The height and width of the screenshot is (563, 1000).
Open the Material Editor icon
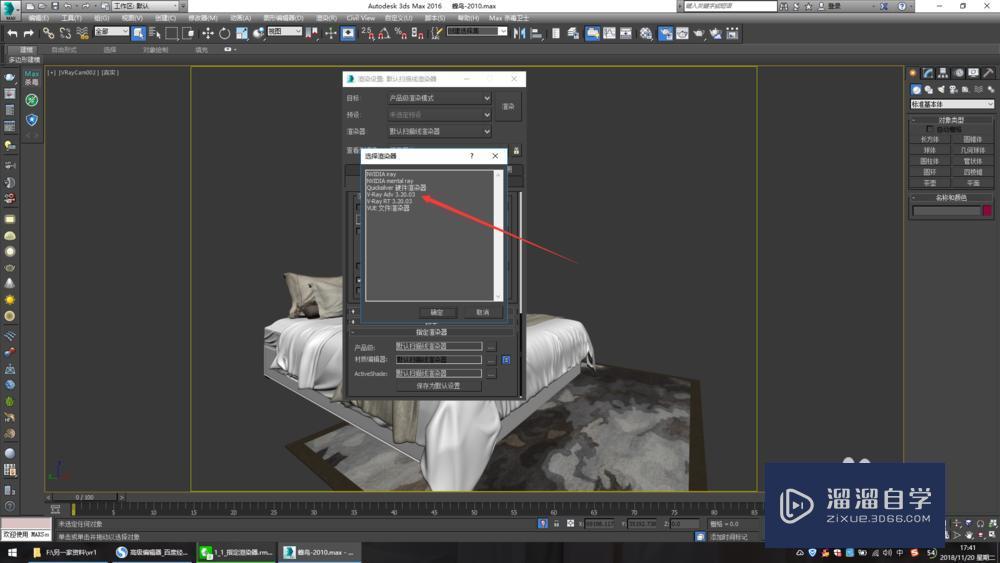click(x=646, y=33)
